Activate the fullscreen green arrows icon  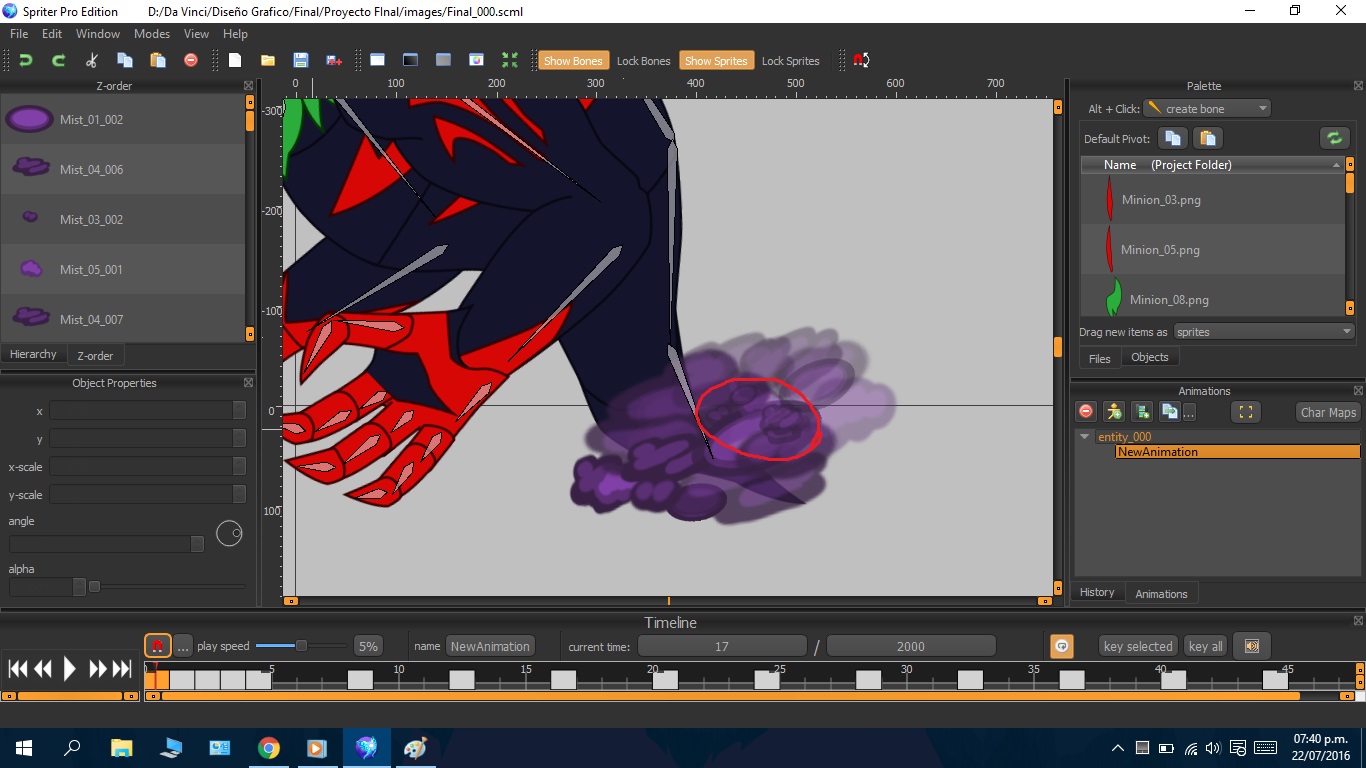pyautogui.click(x=510, y=60)
